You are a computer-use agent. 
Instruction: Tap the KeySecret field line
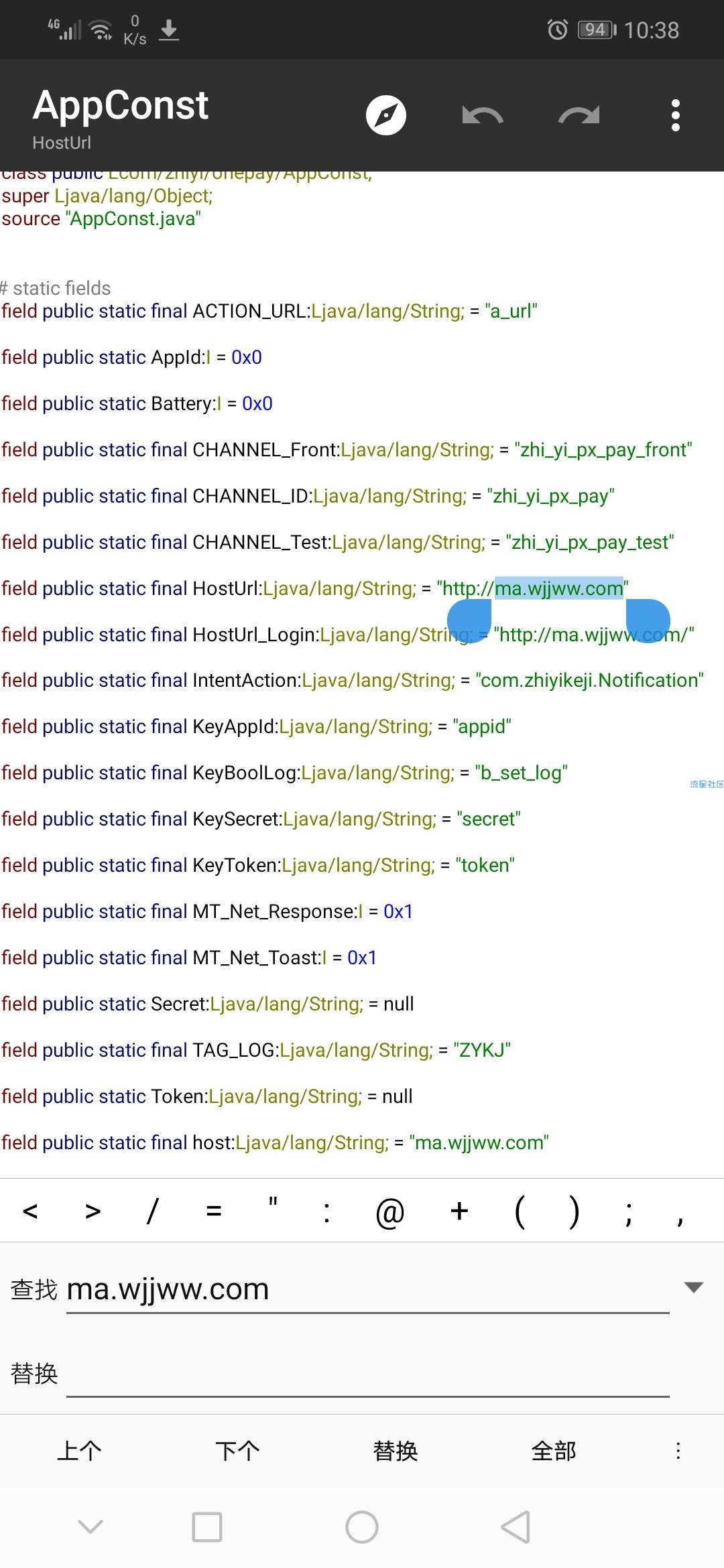click(261, 819)
